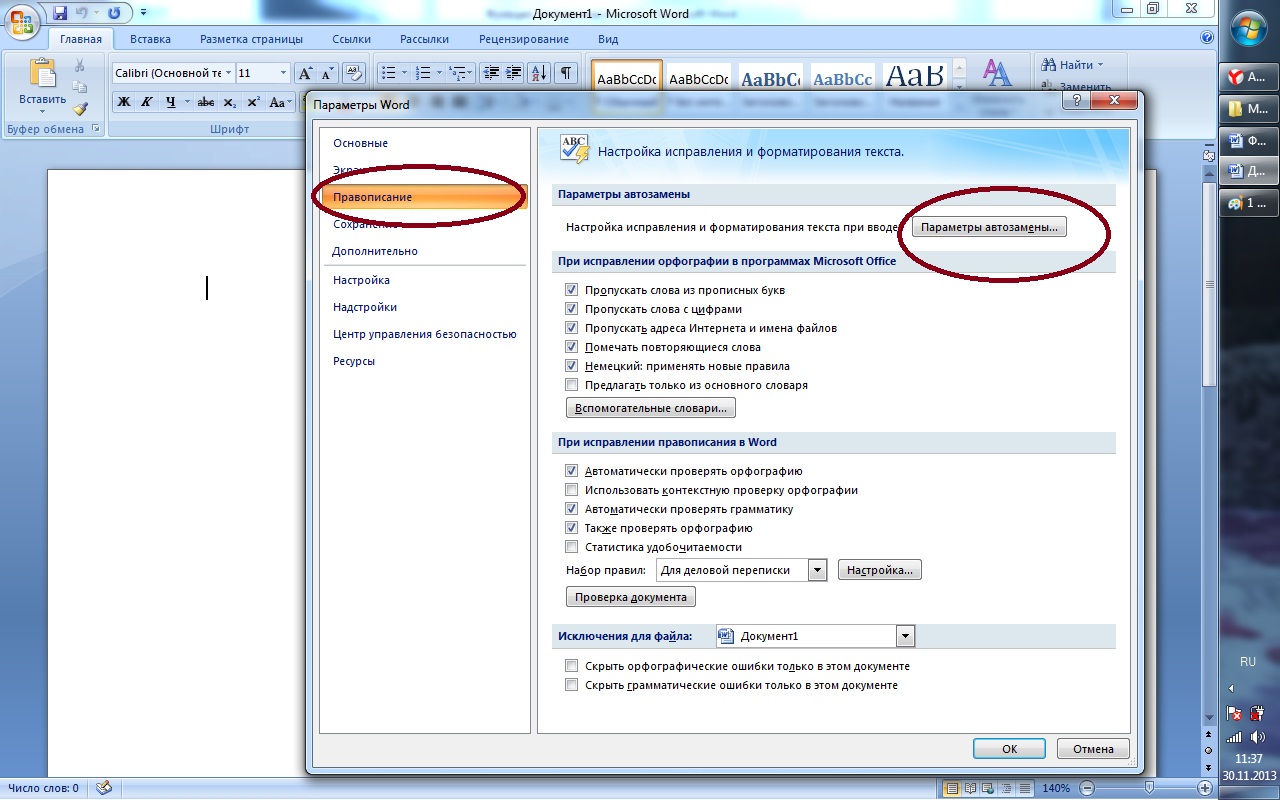Enable 'Использовать контекстную проверку орфографии' checkbox
The image size is (1280, 800).
[572, 490]
